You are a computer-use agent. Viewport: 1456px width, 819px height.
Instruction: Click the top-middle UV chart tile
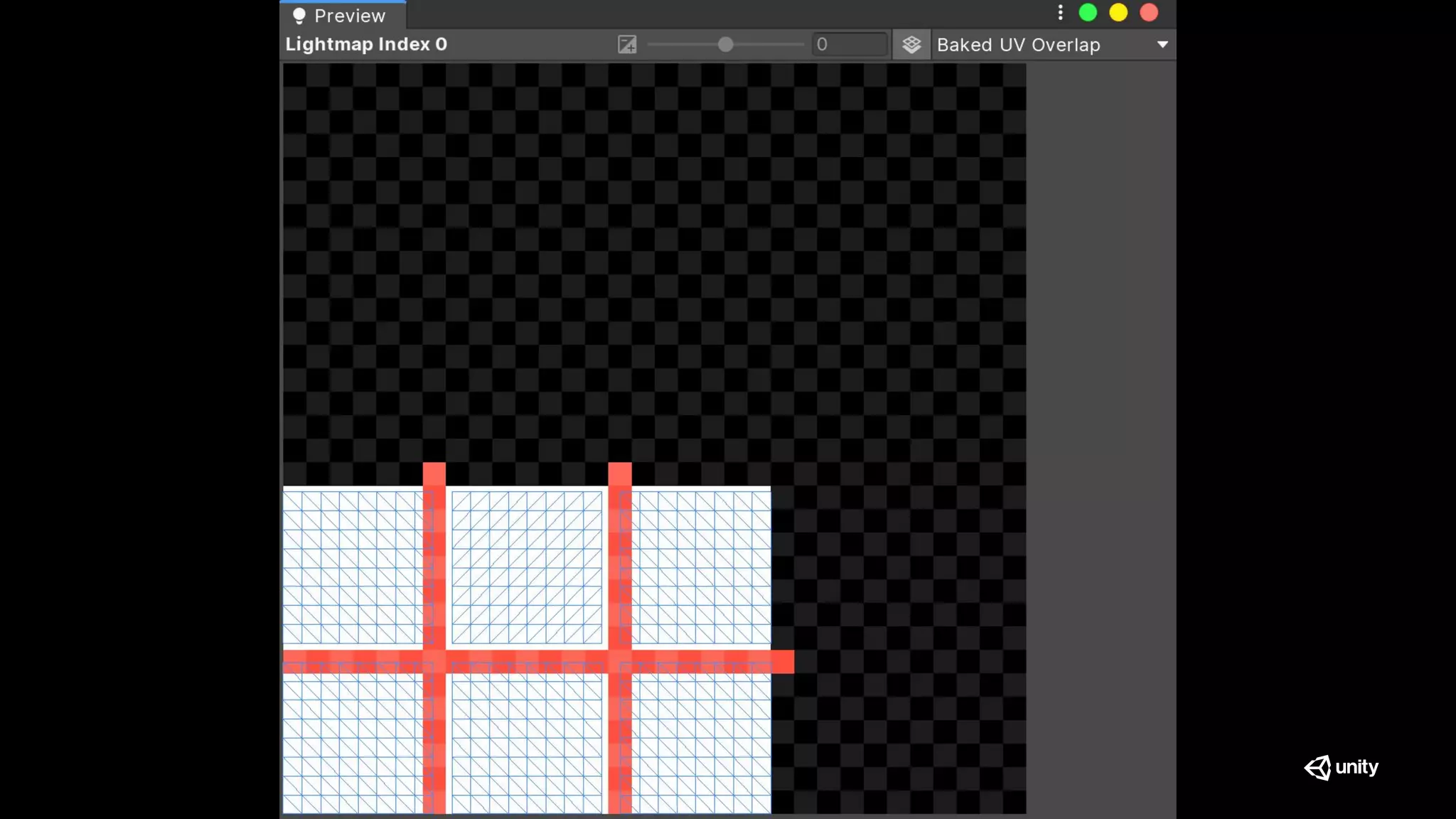coord(527,567)
